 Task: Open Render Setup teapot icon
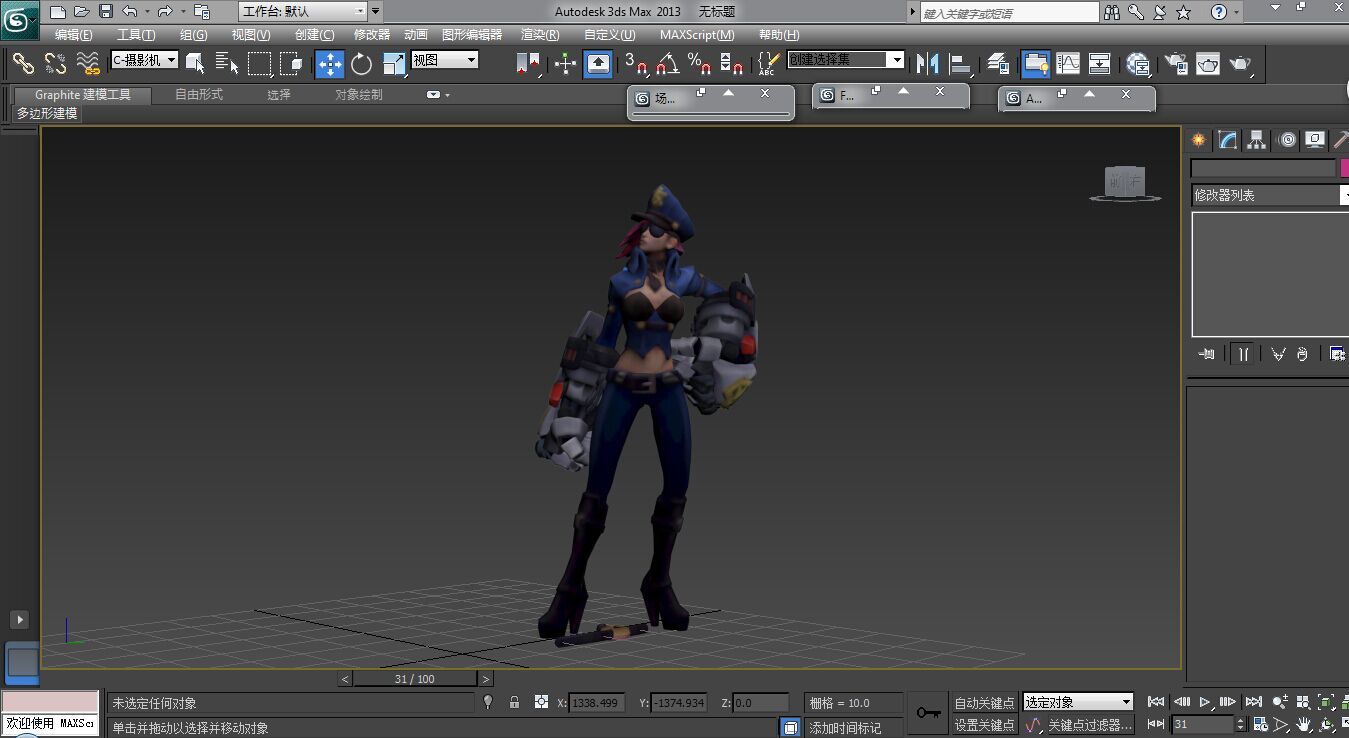pyautogui.click(x=1176, y=64)
